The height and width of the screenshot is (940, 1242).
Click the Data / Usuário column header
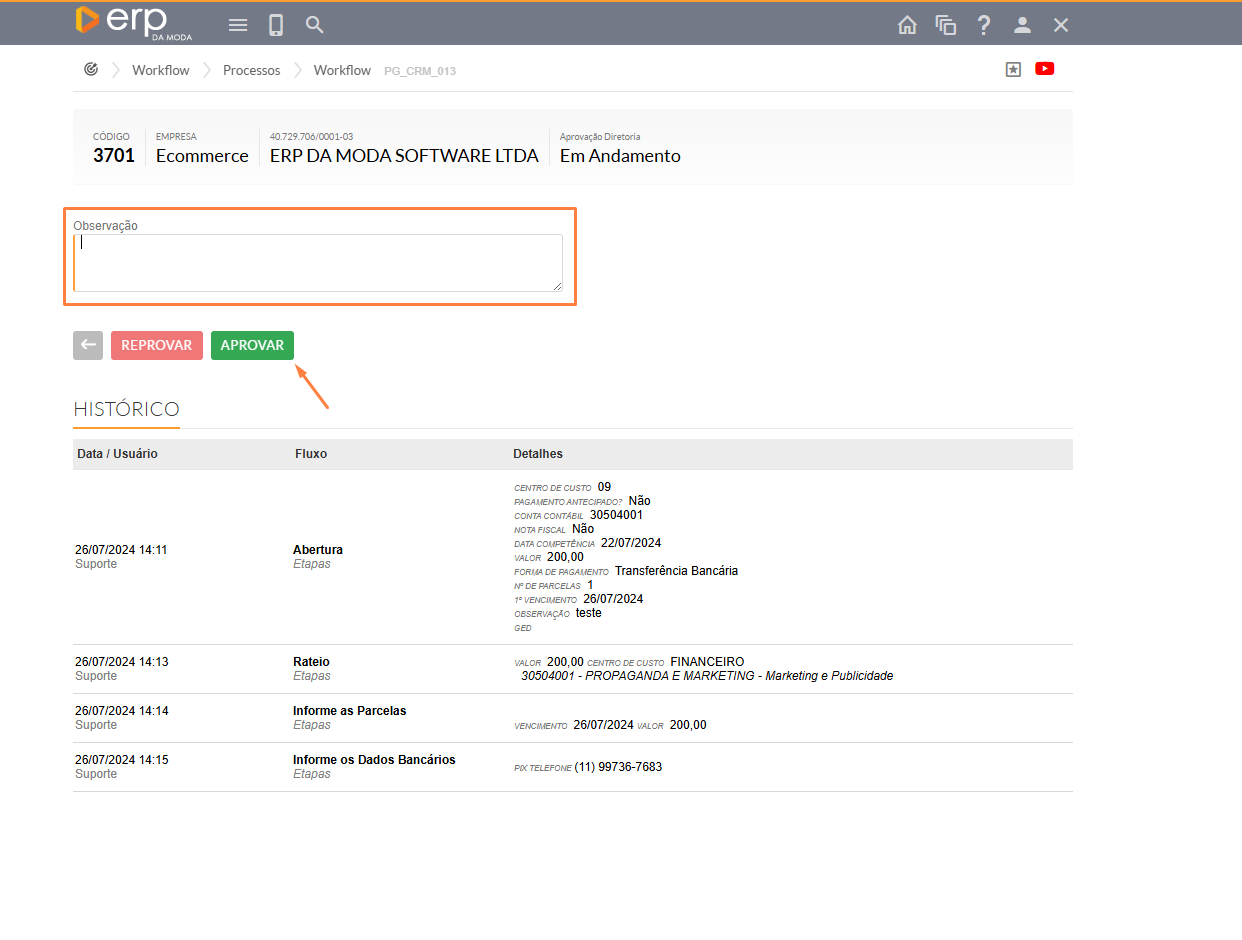tap(117, 454)
